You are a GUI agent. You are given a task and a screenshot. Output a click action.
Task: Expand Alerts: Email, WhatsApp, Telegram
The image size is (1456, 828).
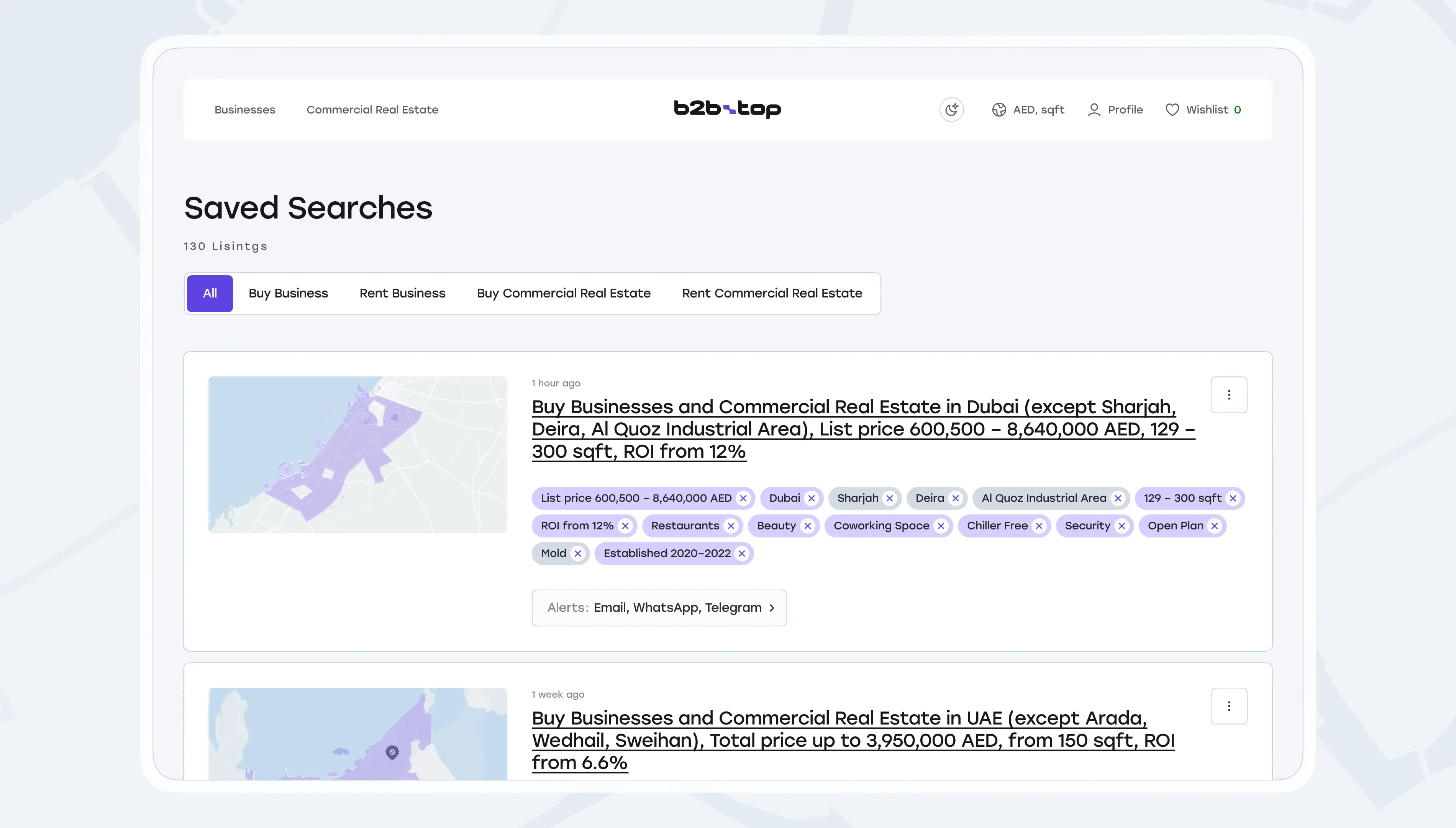(659, 608)
